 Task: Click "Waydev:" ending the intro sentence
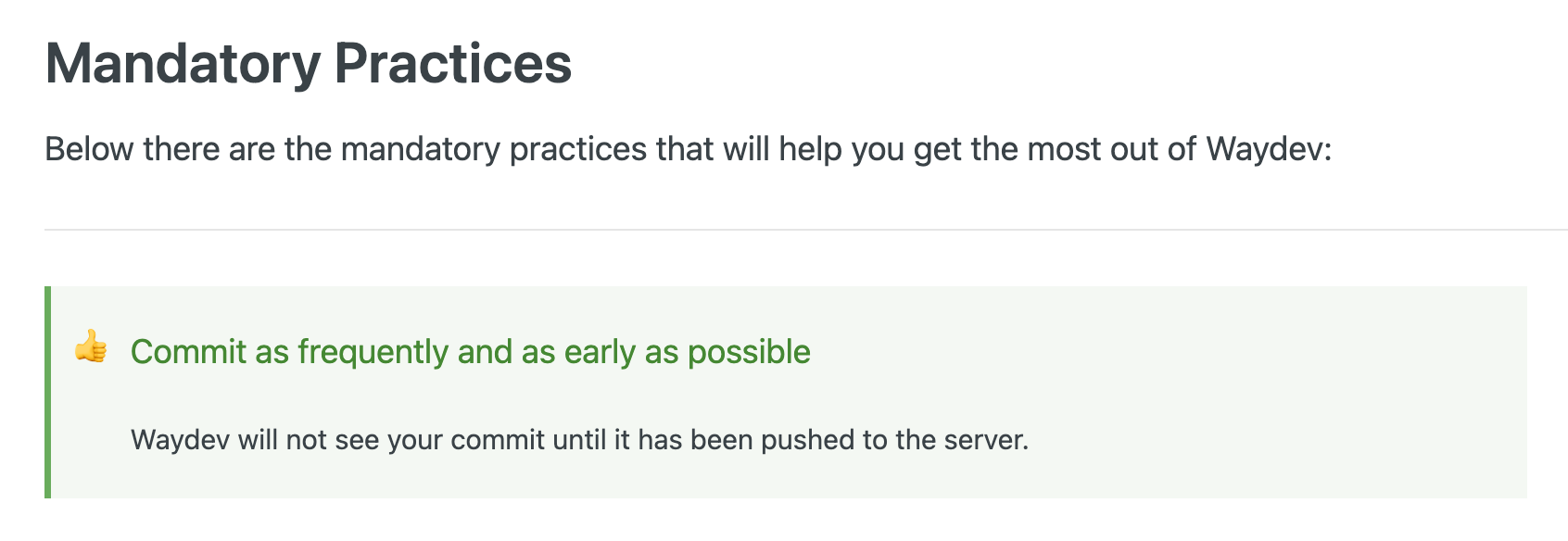click(x=1269, y=149)
